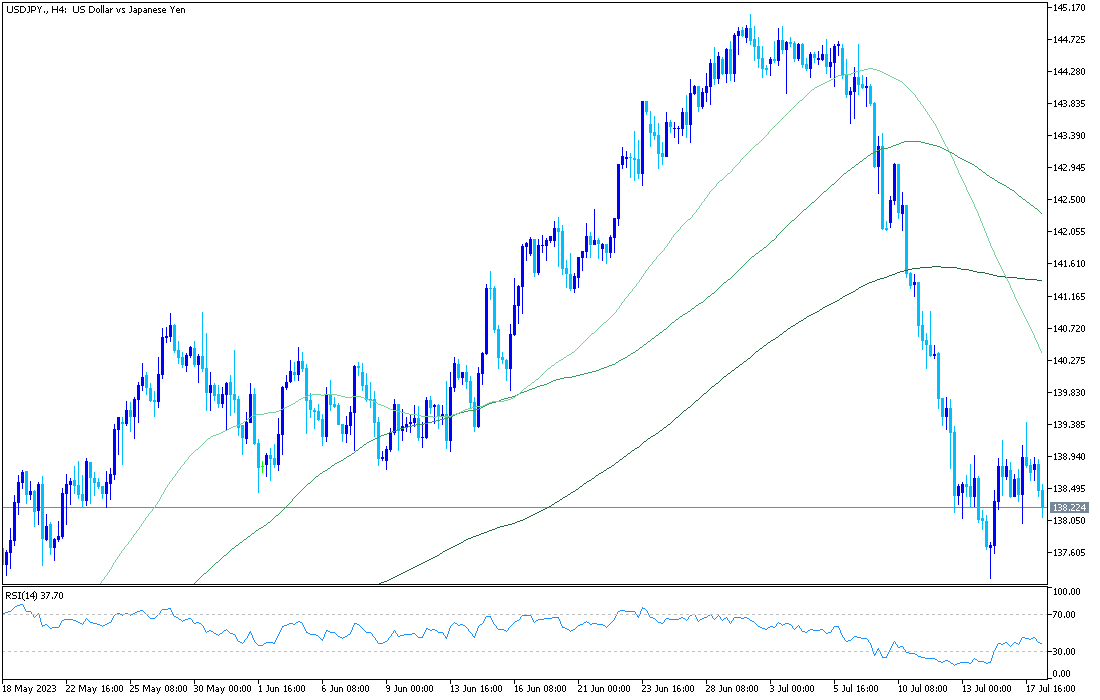Click the 143.390 price axis label

tap(1070, 135)
